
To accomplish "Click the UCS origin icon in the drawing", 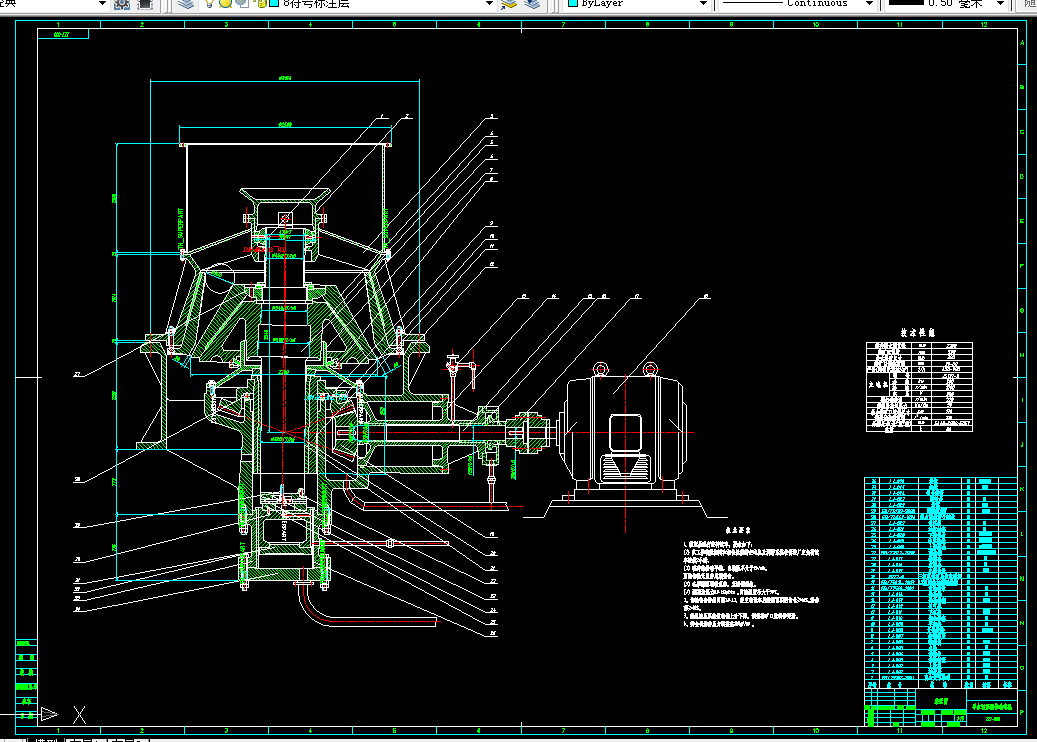I will click(48, 714).
